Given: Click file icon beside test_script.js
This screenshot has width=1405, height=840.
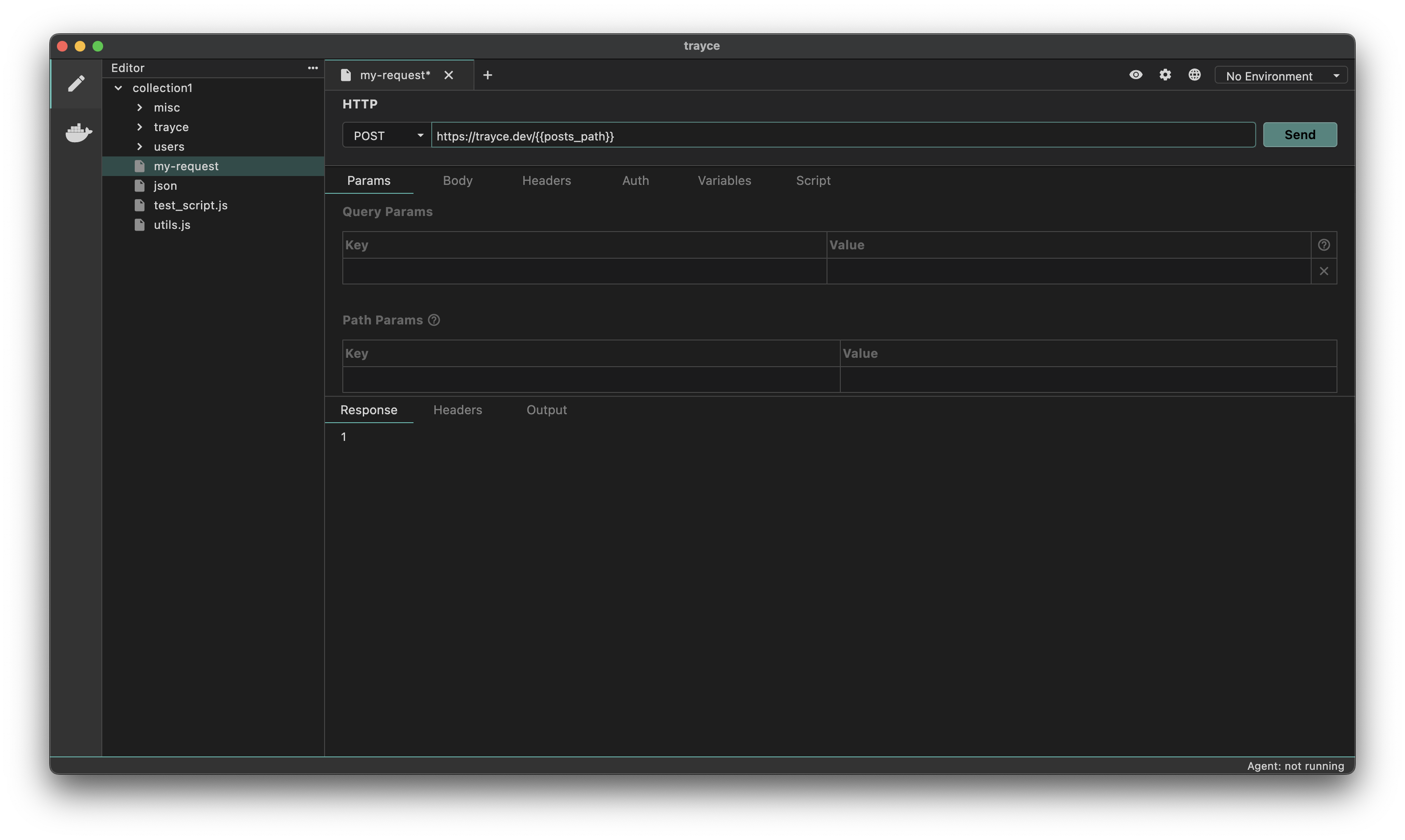Looking at the screenshot, I should coord(139,205).
